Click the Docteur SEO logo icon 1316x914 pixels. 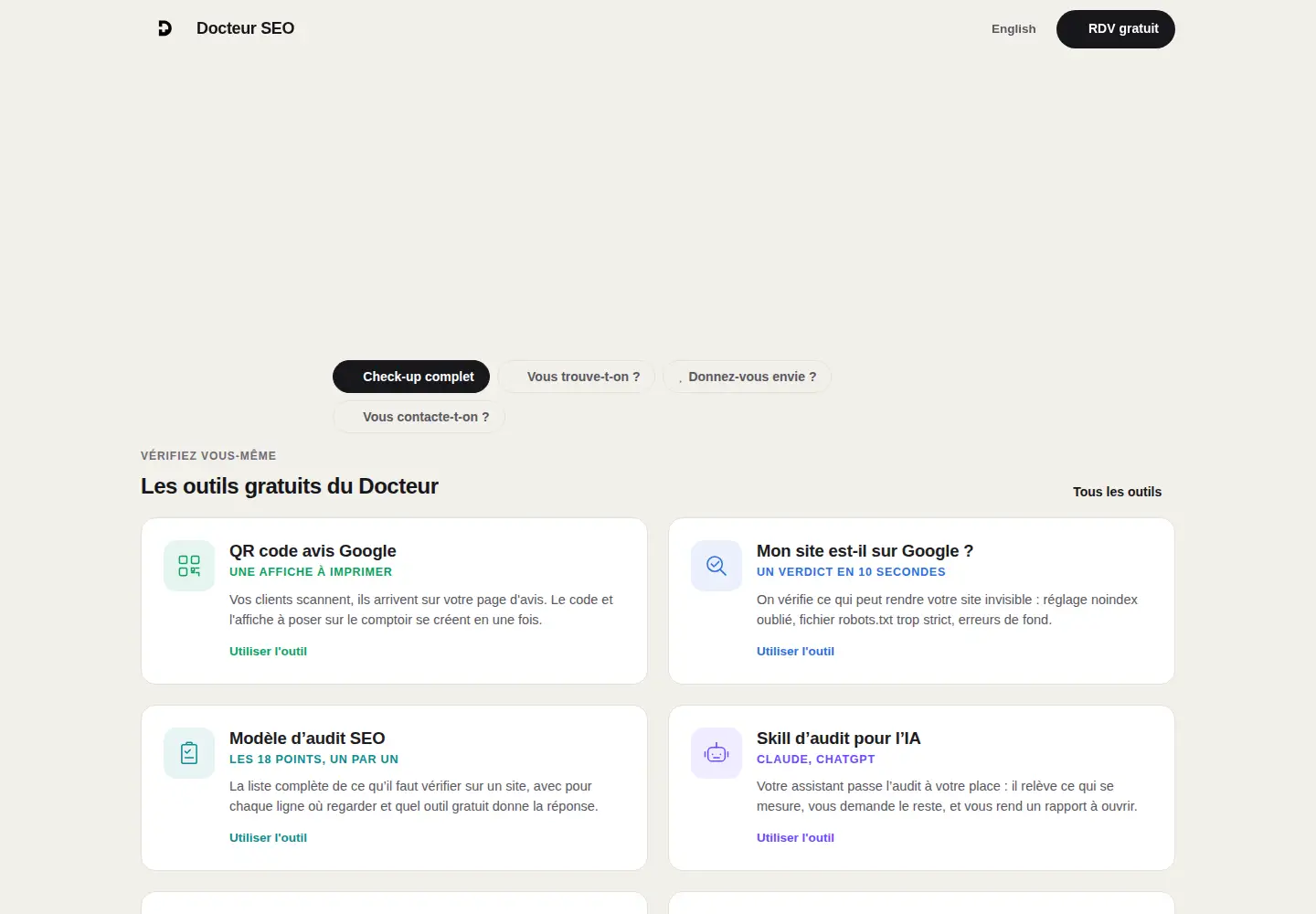point(164,28)
